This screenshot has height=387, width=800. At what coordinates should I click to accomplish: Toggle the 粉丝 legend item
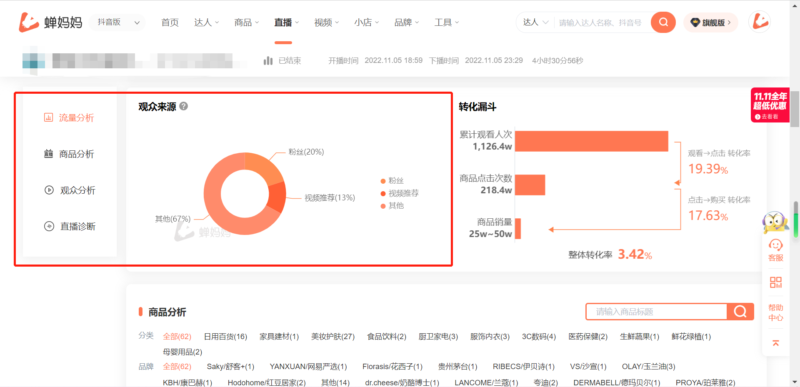click(x=392, y=180)
